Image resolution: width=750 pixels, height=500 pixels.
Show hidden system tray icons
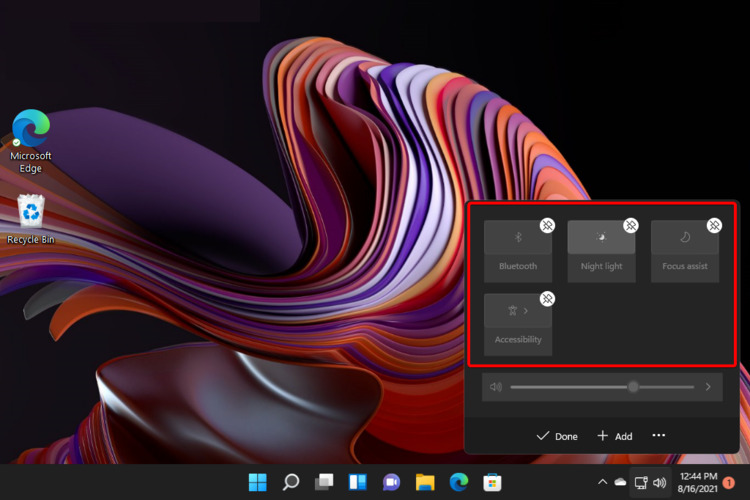[x=602, y=483]
